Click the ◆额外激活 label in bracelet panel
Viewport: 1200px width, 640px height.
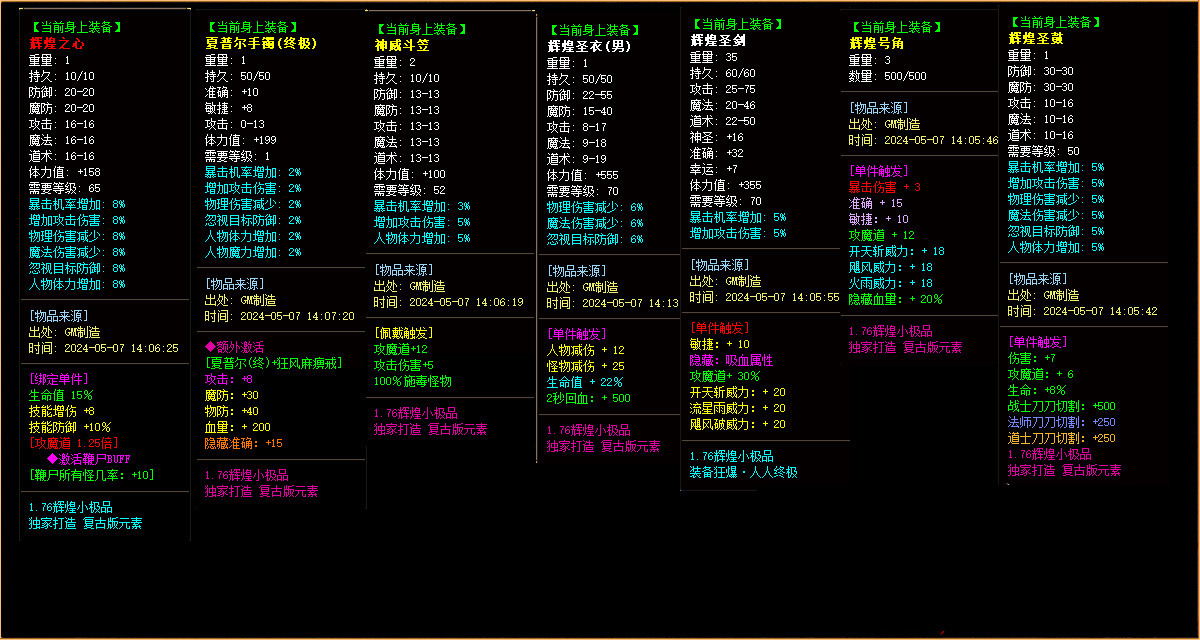(234, 347)
